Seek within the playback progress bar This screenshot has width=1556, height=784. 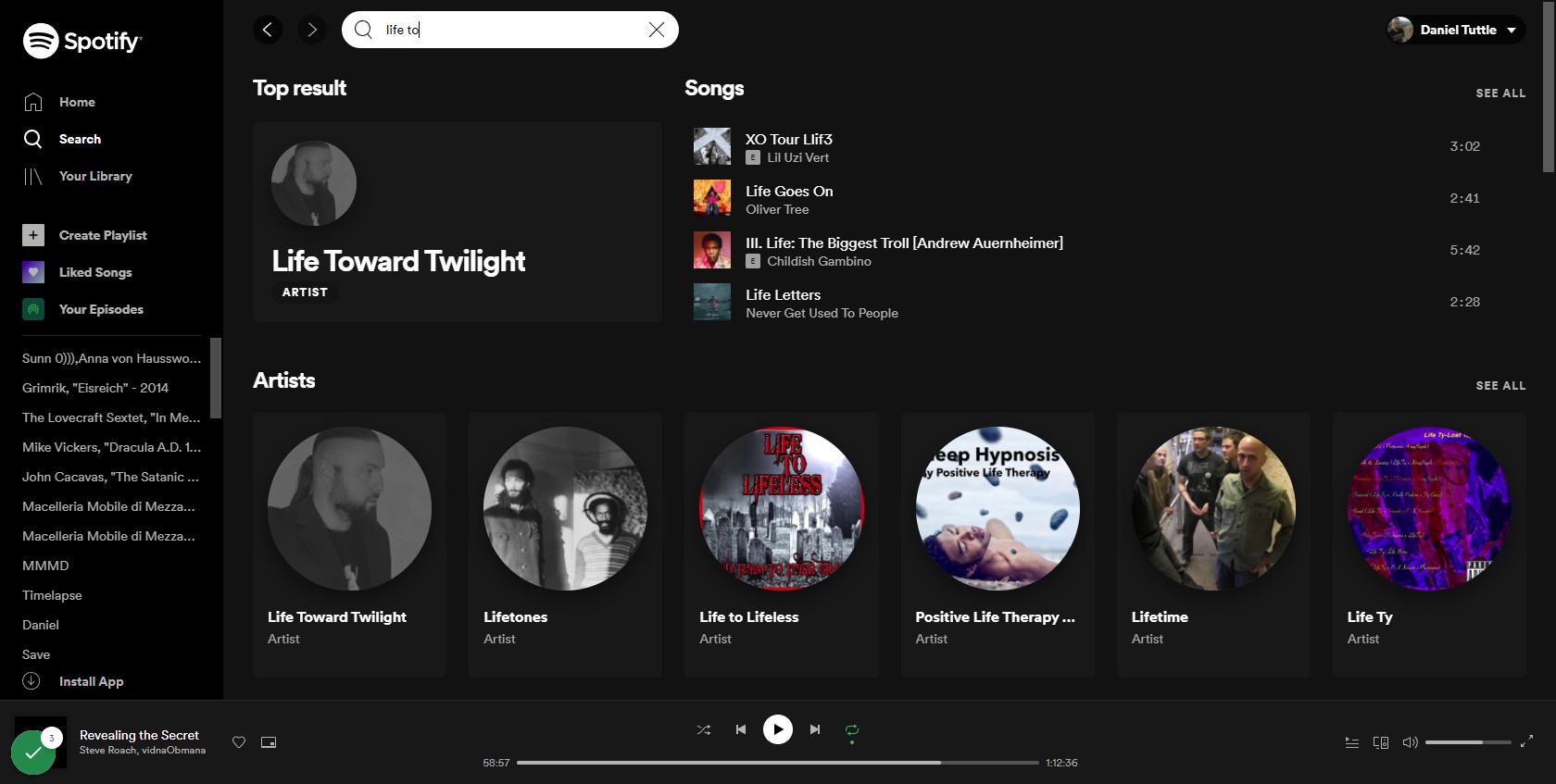click(x=778, y=763)
